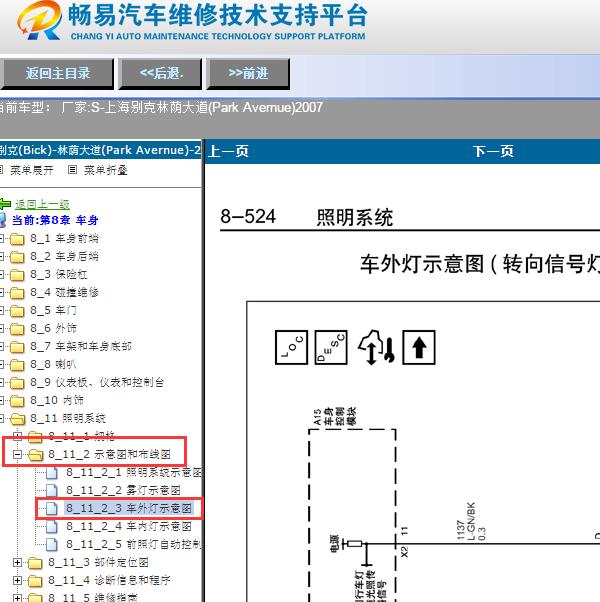Click 菜单折叠 to collapse all menus

106,170
